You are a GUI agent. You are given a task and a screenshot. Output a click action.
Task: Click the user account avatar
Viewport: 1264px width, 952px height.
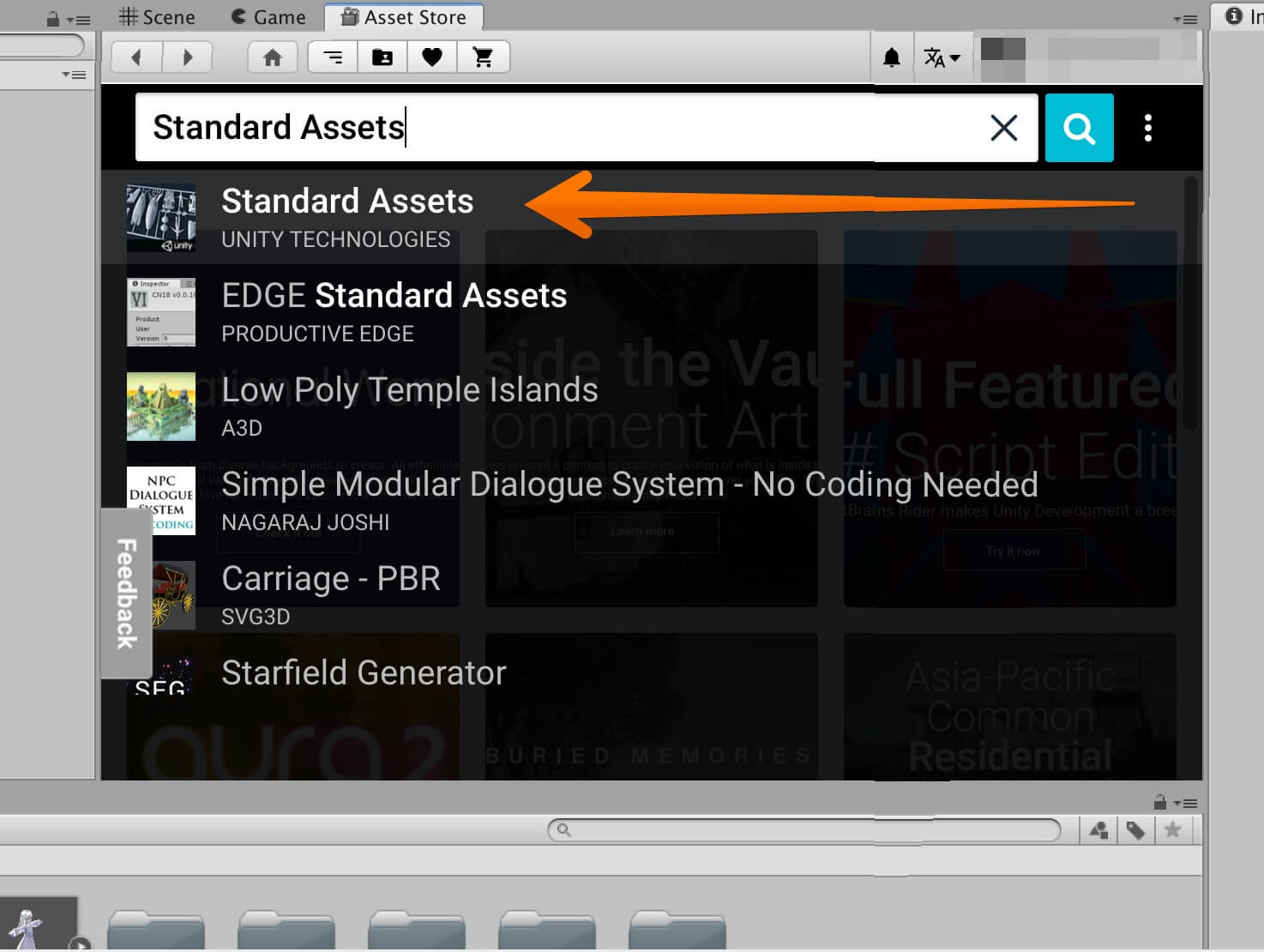(1003, 58)
